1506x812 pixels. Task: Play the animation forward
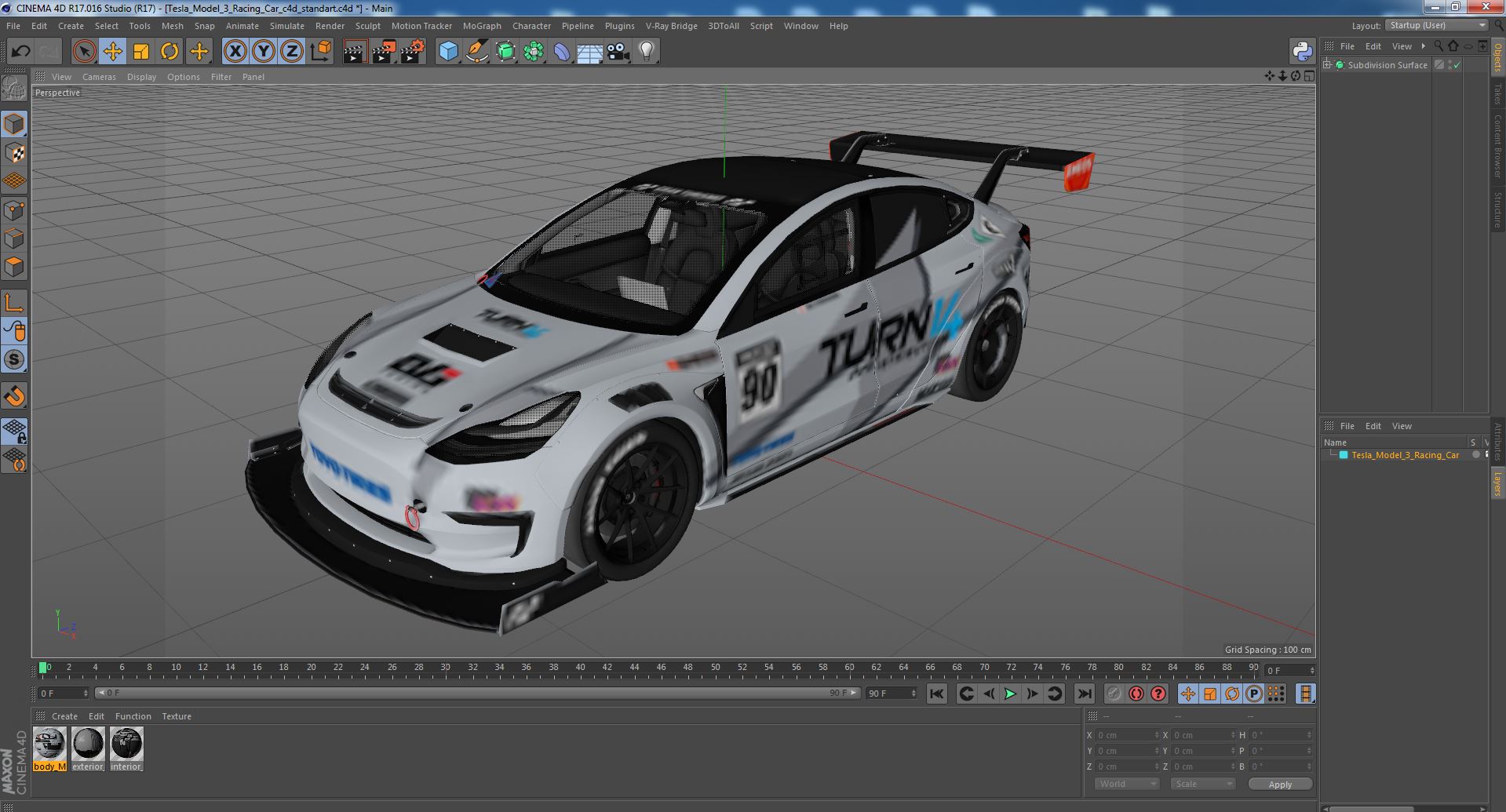coord(1010,694)
